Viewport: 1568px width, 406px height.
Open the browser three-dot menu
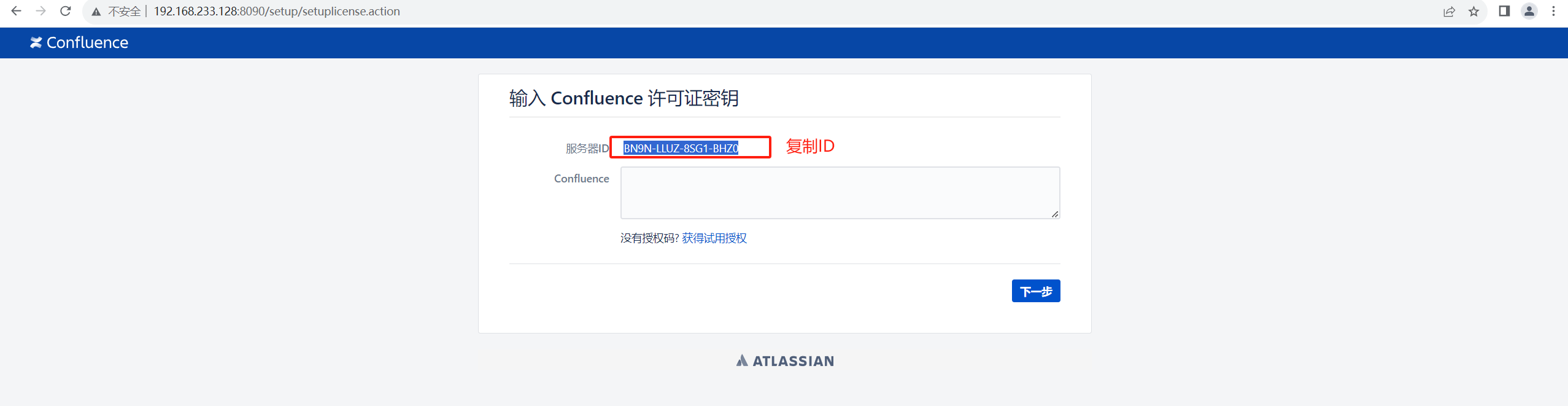pos(1553,11)
